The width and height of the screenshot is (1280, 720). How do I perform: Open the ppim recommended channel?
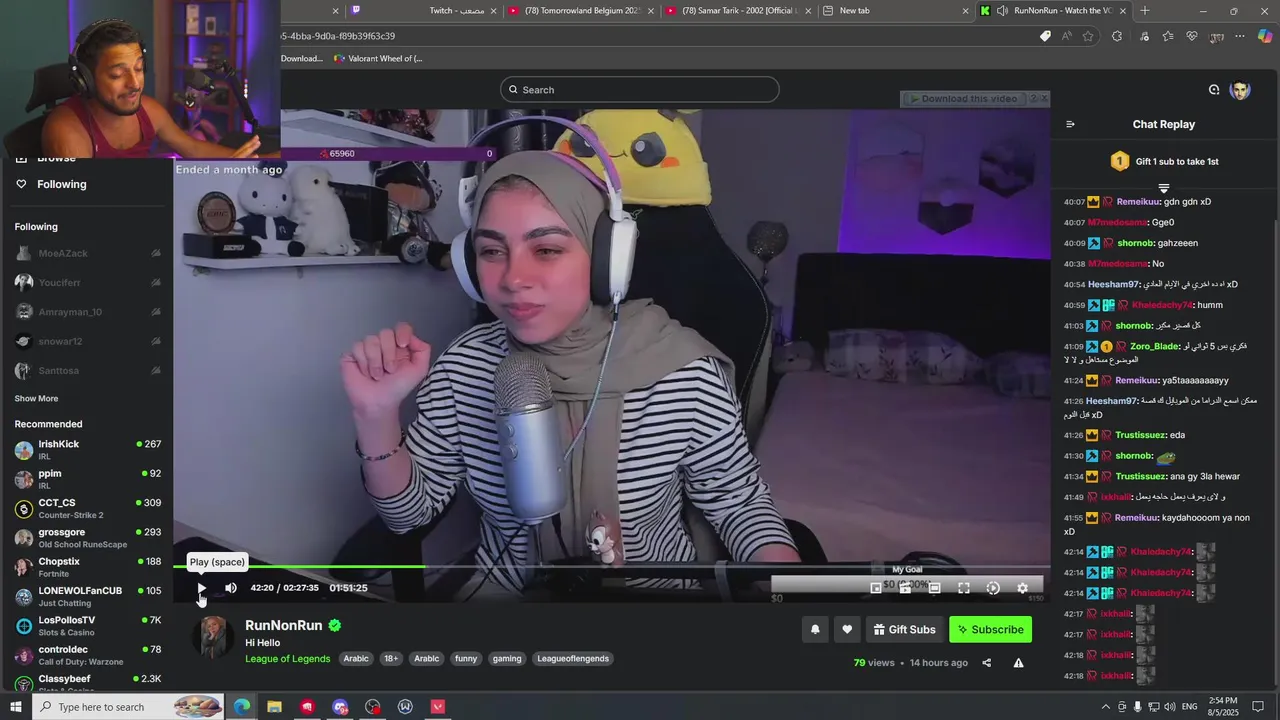pyautogui.click(x=87, y=479)
